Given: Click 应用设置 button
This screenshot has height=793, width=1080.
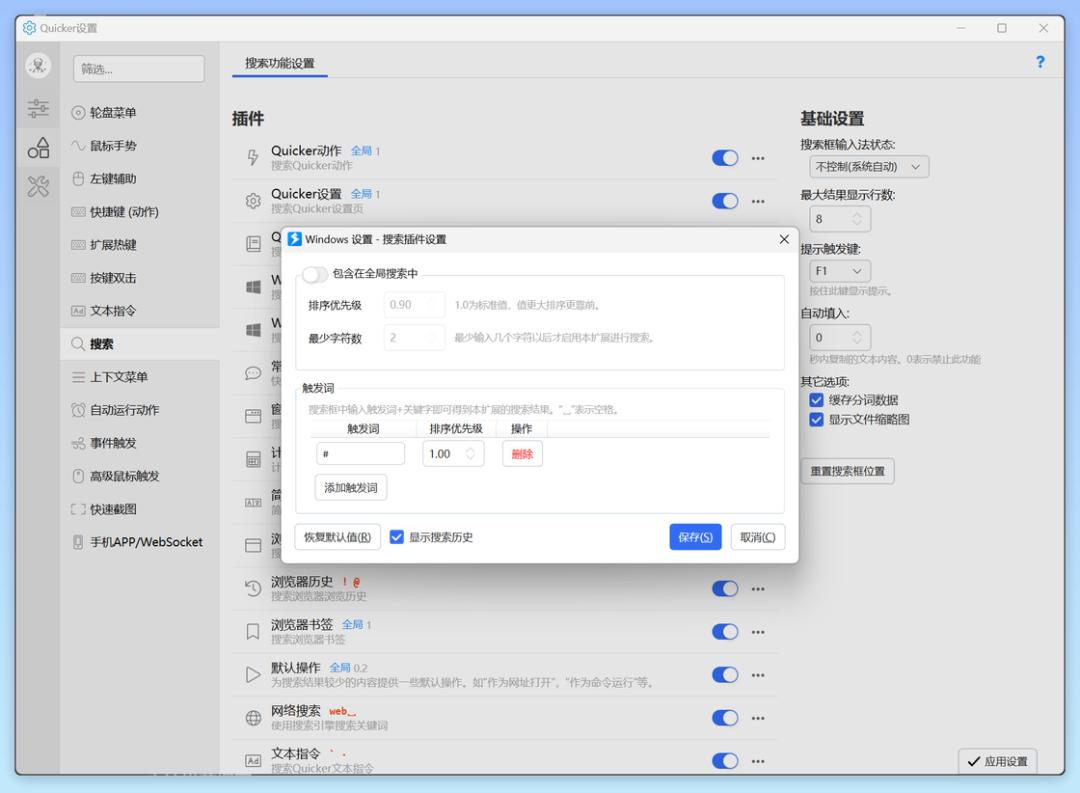Looking at the screenshot, I should click(997, 761).
